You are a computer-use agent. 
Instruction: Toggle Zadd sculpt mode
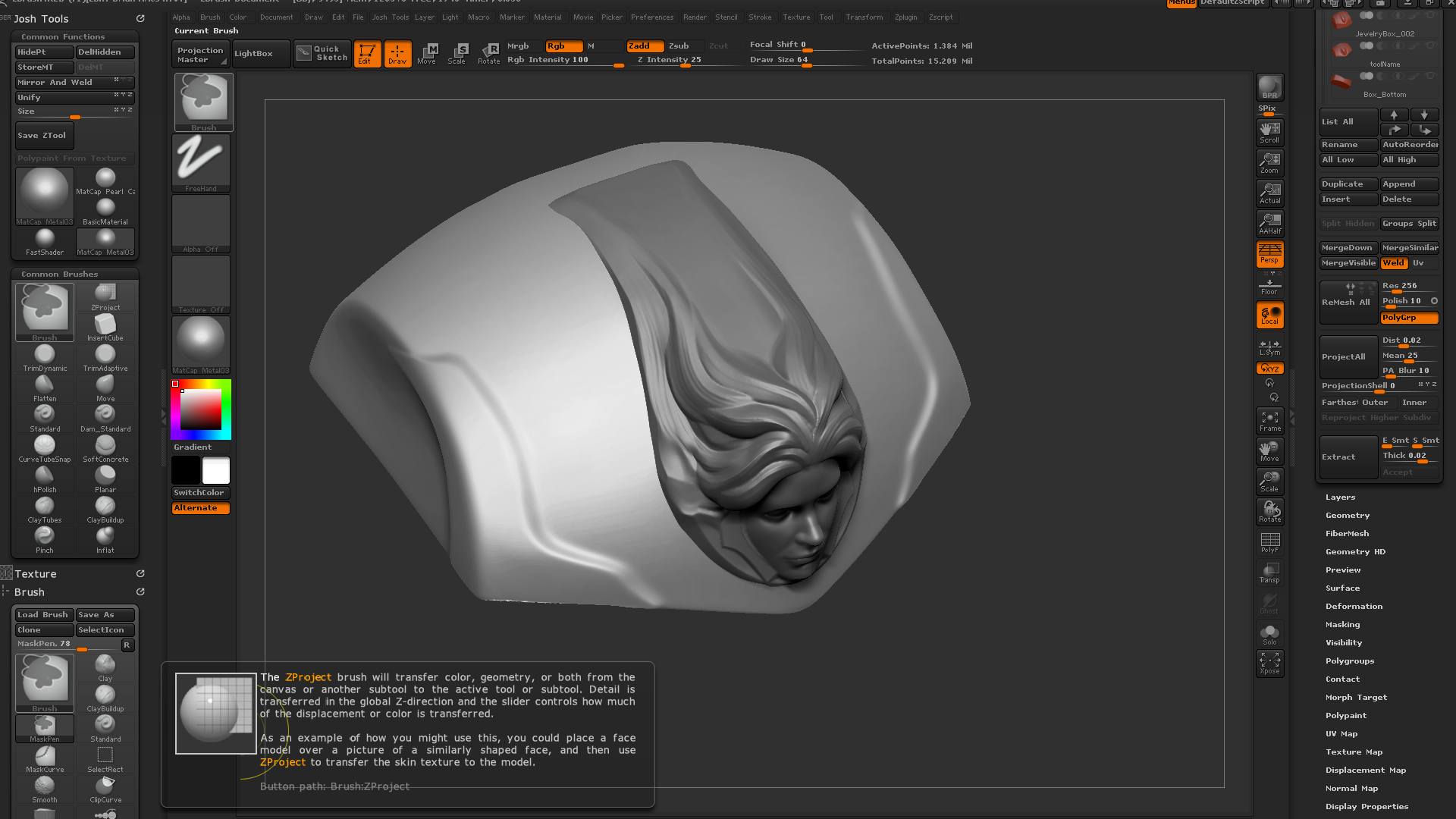645,46
